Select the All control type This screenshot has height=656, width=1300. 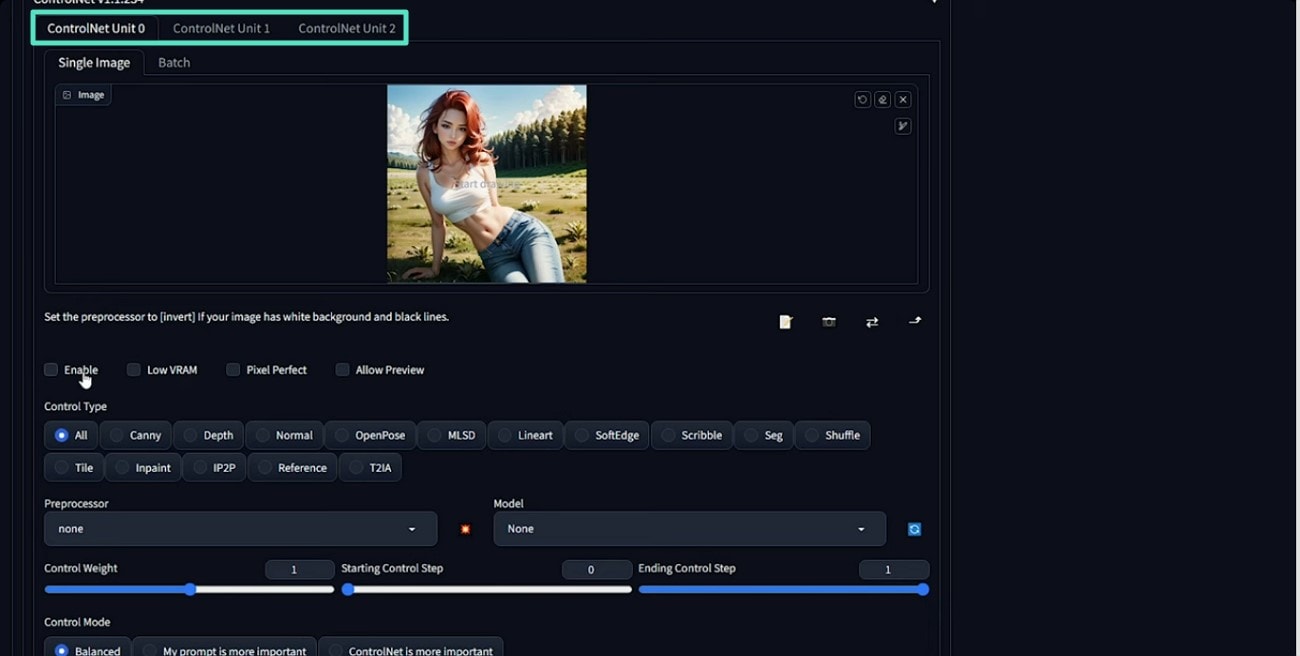point(71,435)
